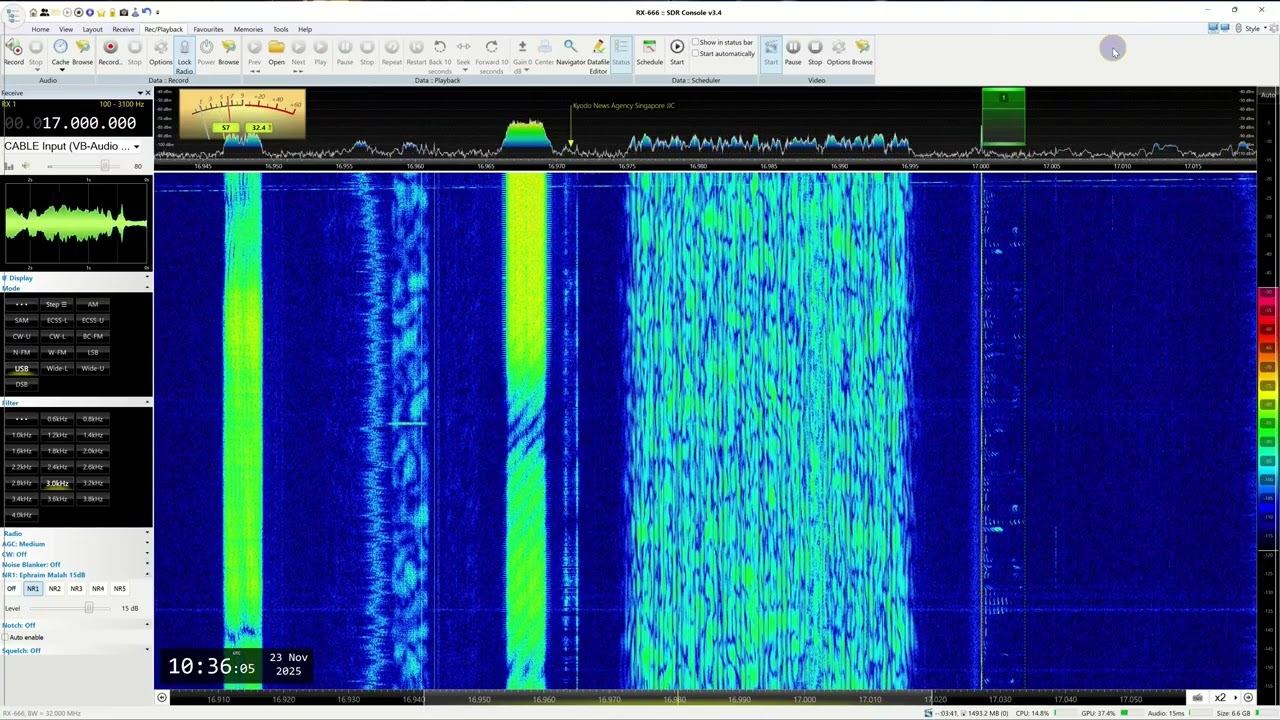Select the NR5 button
The image size is (1280, 720).
(x=119, y=589)
